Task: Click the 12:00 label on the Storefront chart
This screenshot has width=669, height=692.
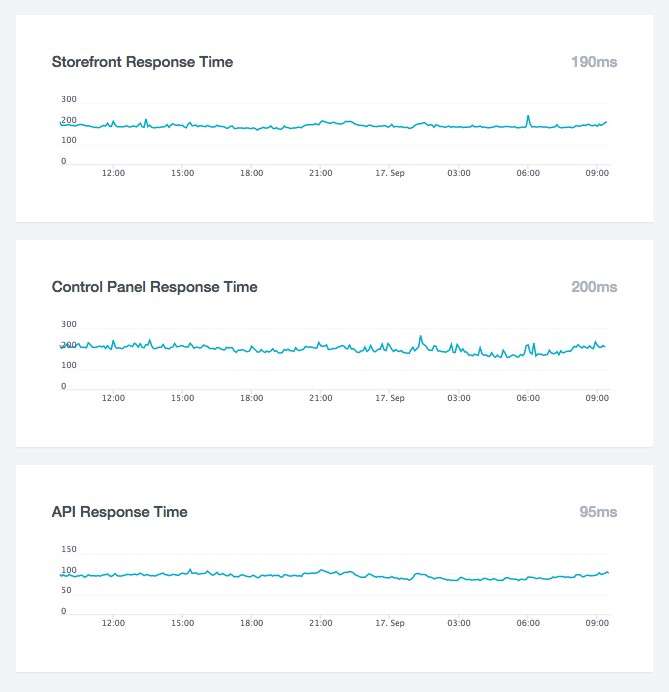Action: 113,173
